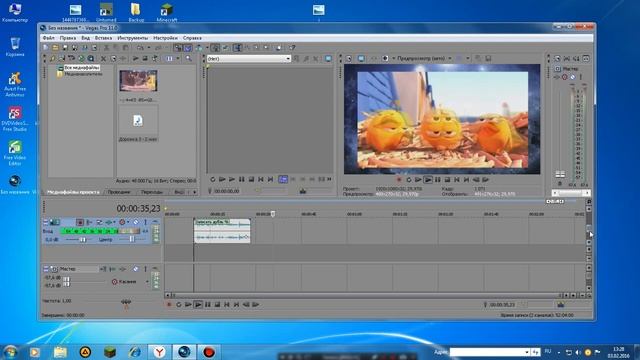Go to end in timeline transport bar

pyautogui.click(x=236, y=304)
